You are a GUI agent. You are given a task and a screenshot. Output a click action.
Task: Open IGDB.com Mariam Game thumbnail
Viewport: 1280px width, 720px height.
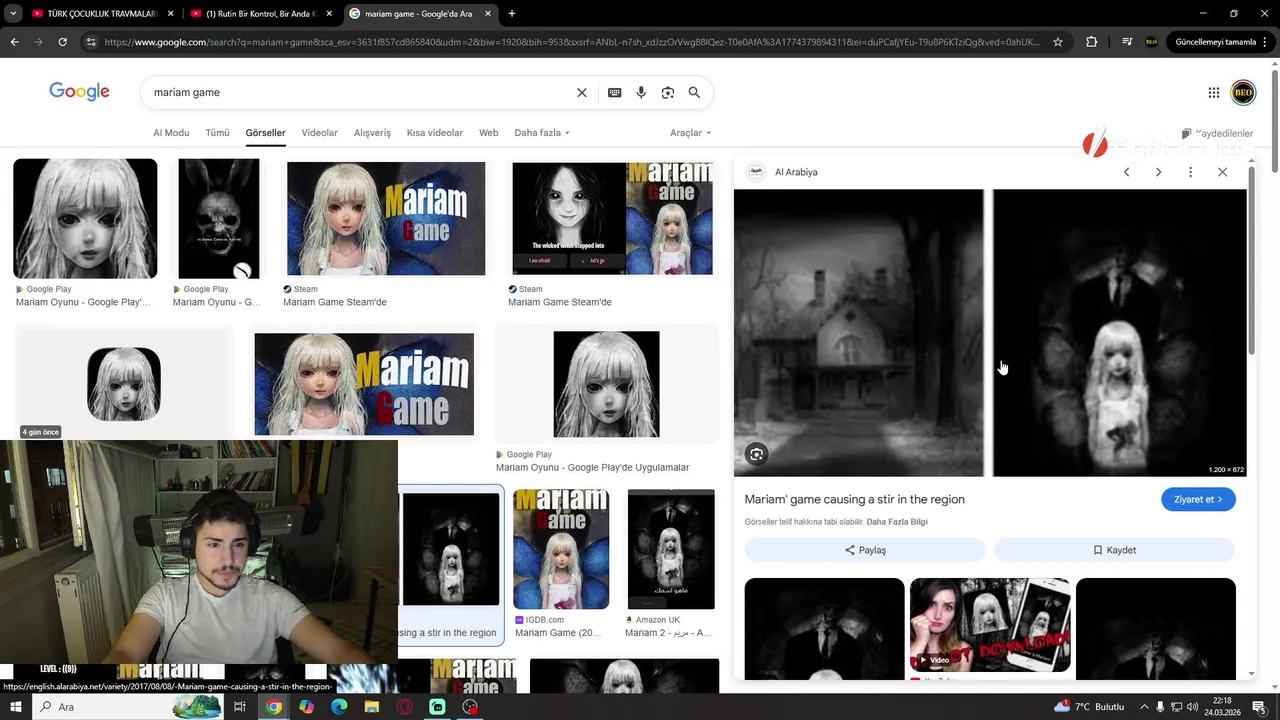click(561, 549)
